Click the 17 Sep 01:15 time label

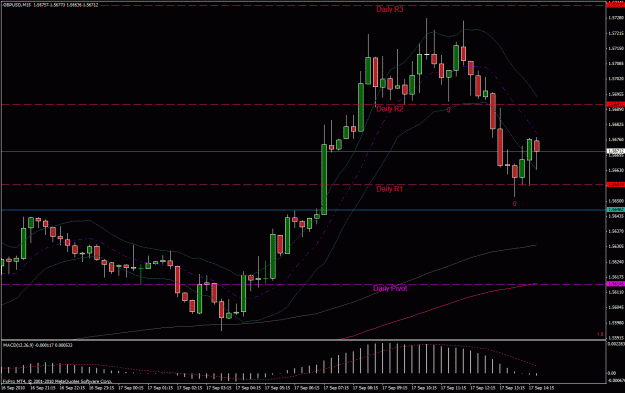pos(160,387)
